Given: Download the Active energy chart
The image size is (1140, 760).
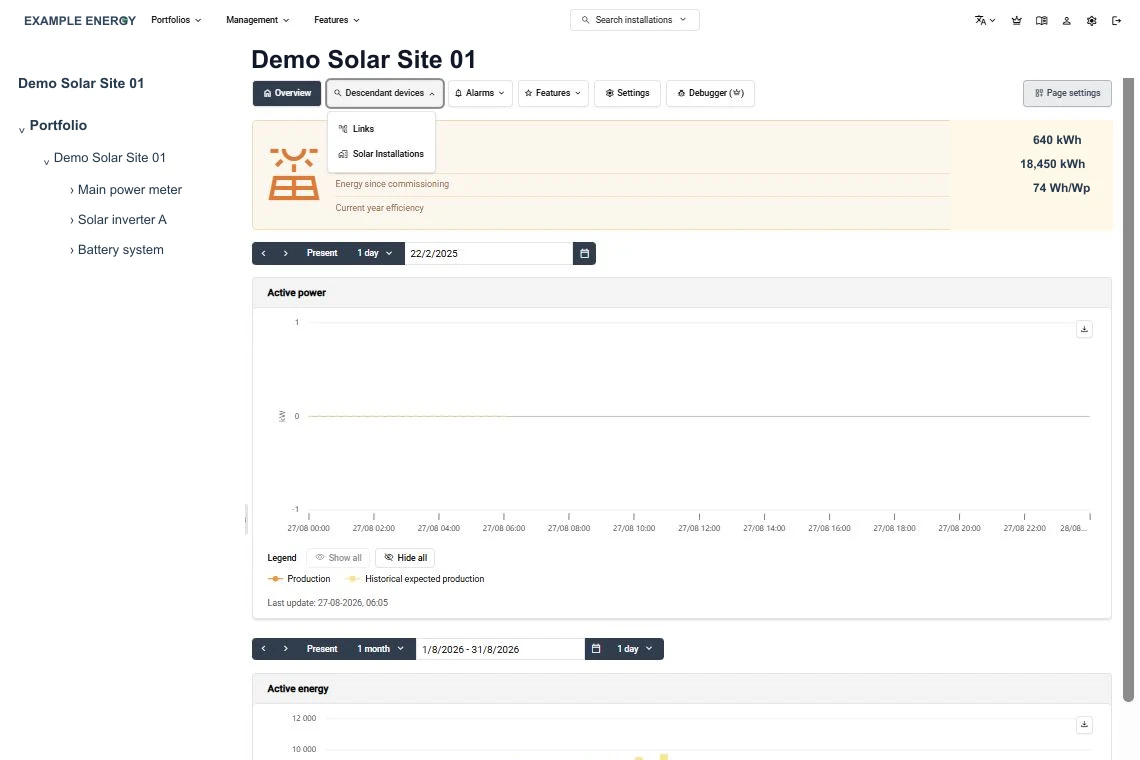Looking at the screenshot, I should click(x=1084, y=724).
